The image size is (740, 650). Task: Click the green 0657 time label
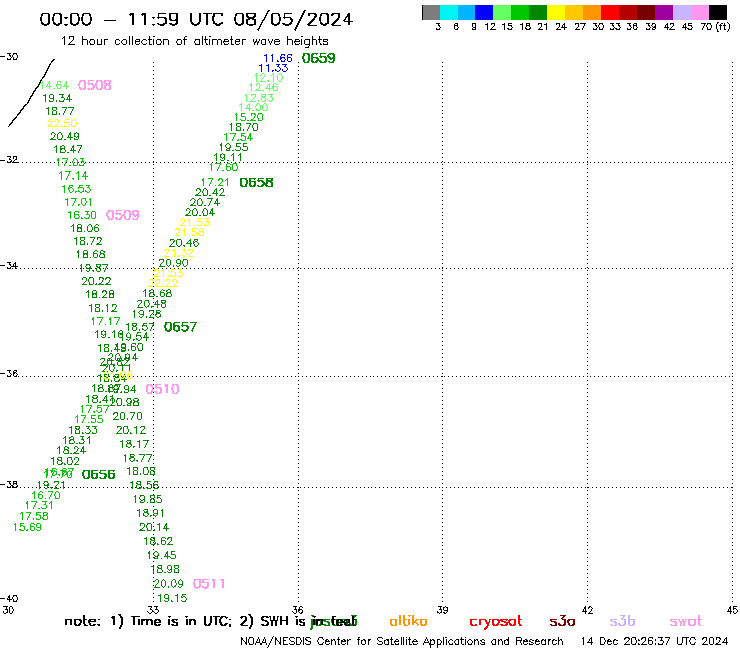coord(180,327)
